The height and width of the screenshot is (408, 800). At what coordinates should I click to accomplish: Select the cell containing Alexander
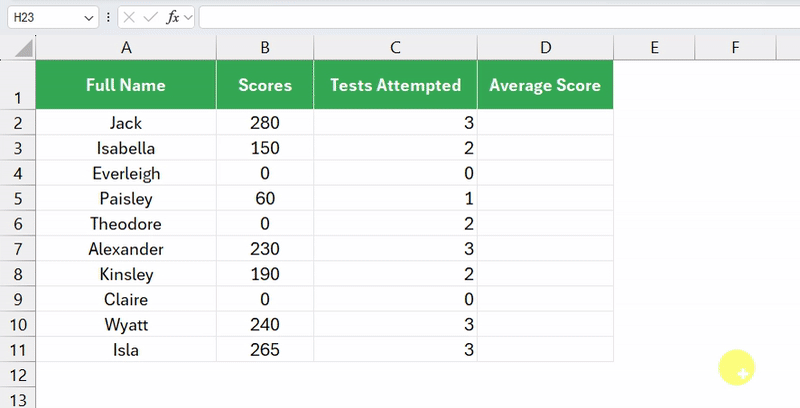coord(126,249)
